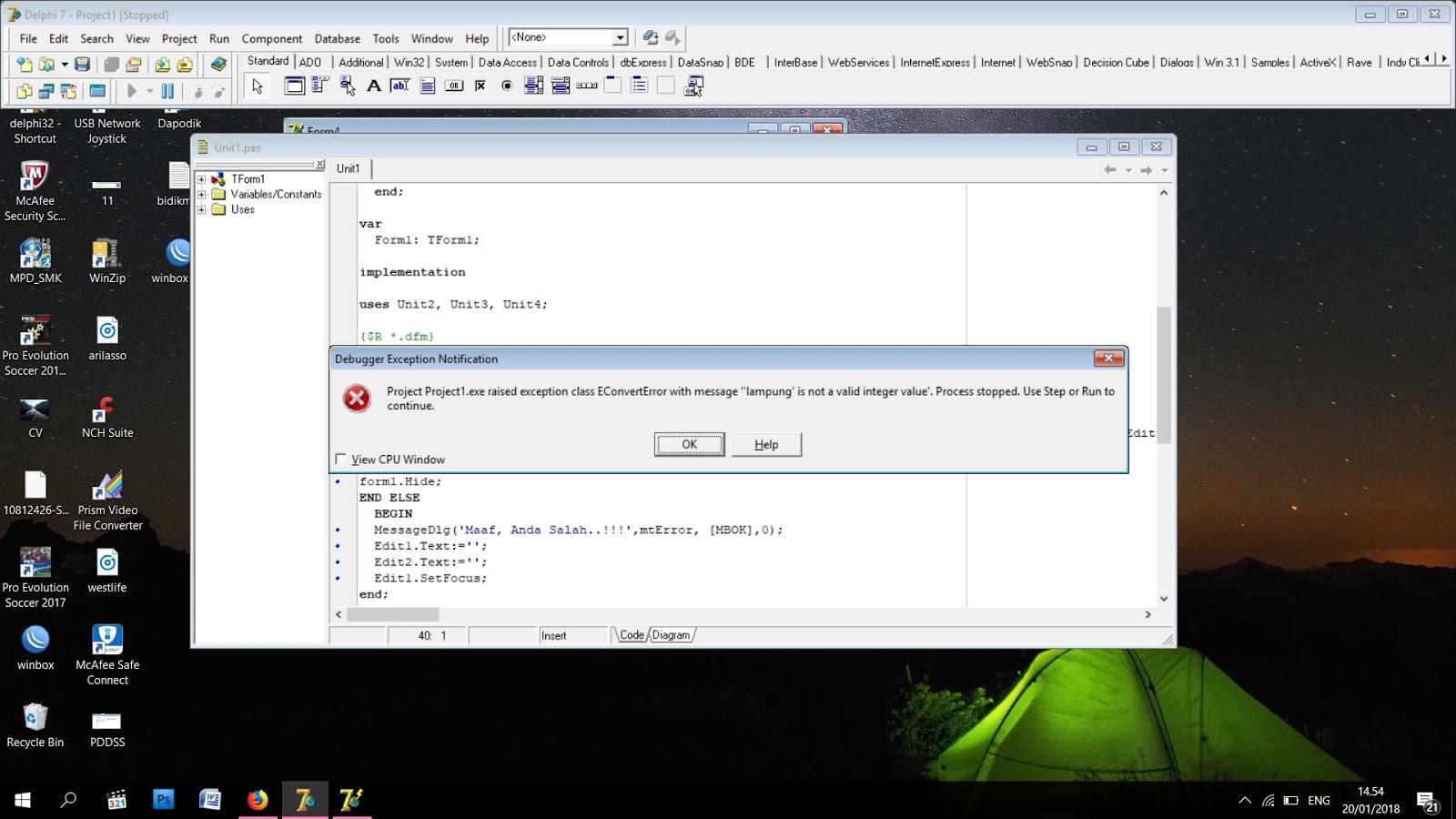The height and width of the screenshot is (819, 1456).
Task: Select the Button component on Standard palette
Action: tap(455, 86)
